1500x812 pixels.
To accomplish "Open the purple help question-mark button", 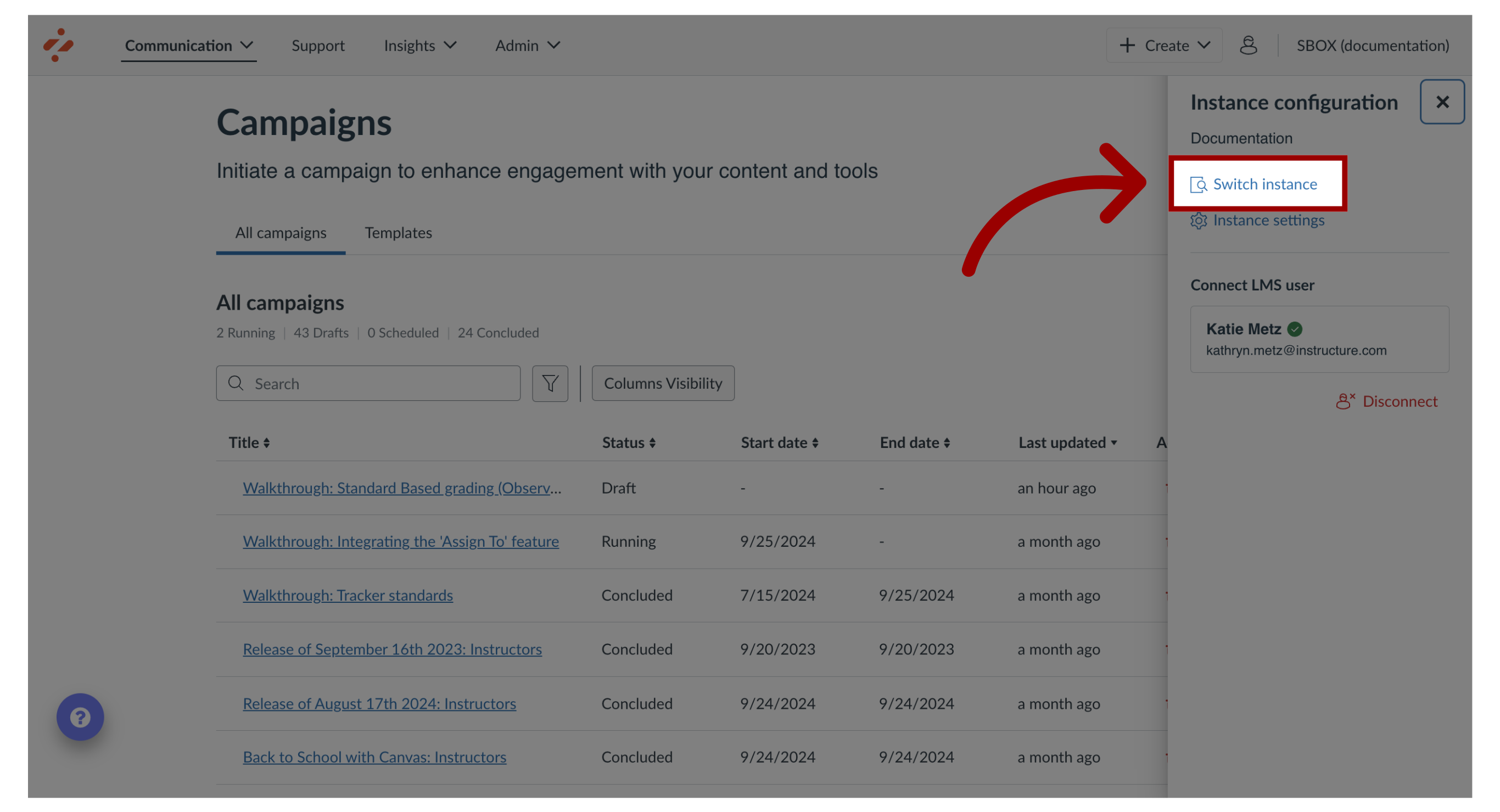I will 80,716.
